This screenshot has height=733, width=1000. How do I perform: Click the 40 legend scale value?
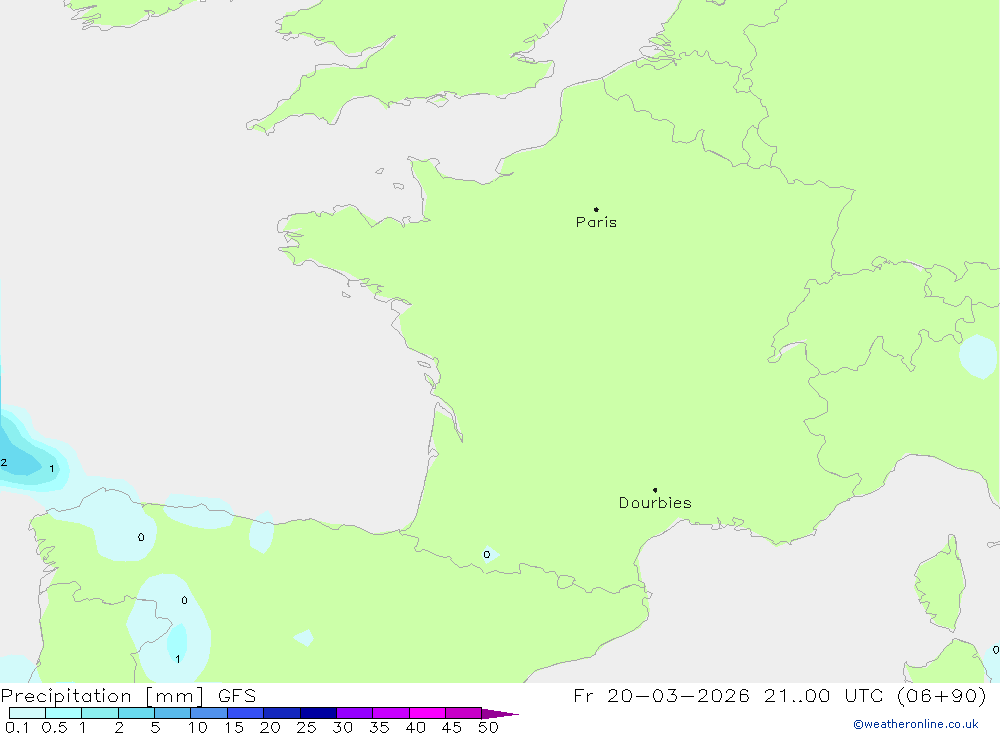[416, 727]
